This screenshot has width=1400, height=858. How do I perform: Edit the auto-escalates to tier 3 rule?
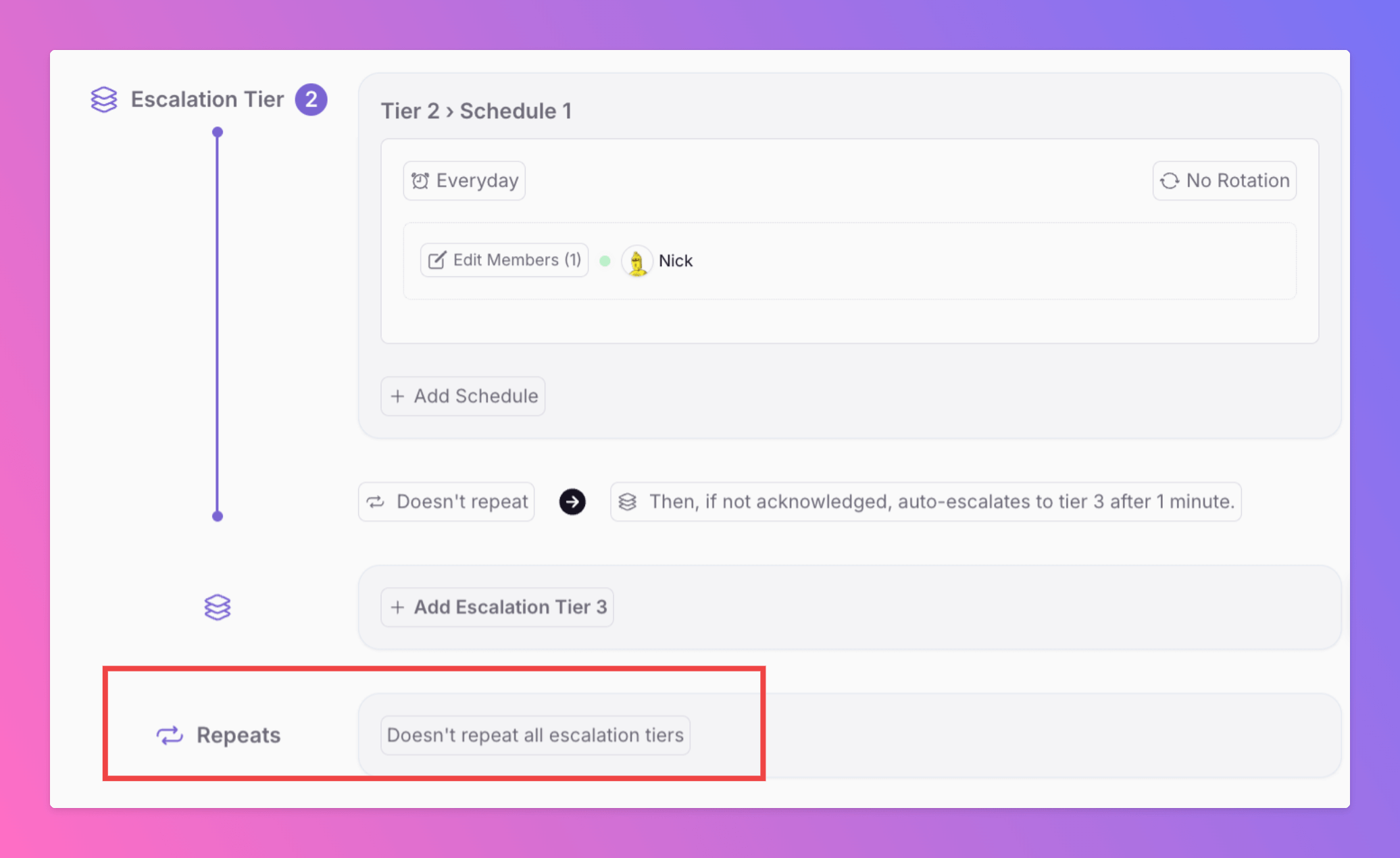926,502
